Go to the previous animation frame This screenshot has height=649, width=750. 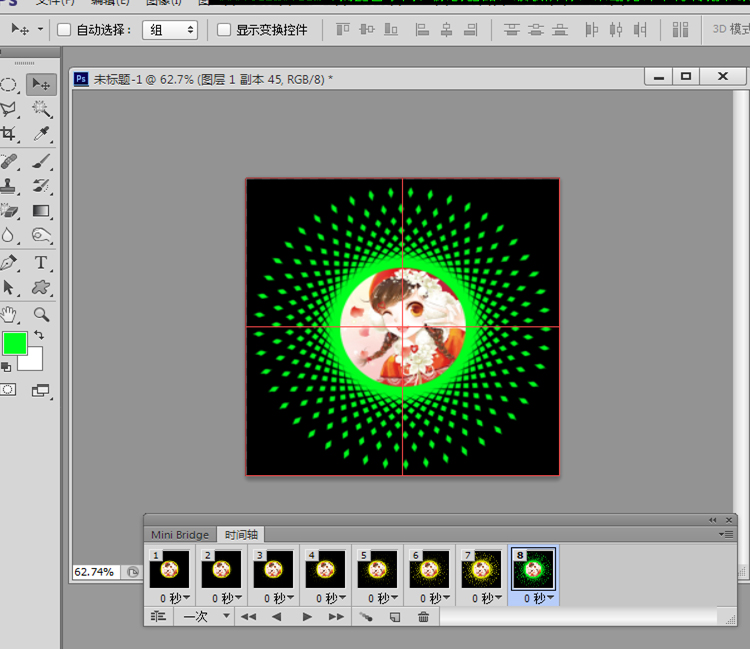click(x=276, y=616)
